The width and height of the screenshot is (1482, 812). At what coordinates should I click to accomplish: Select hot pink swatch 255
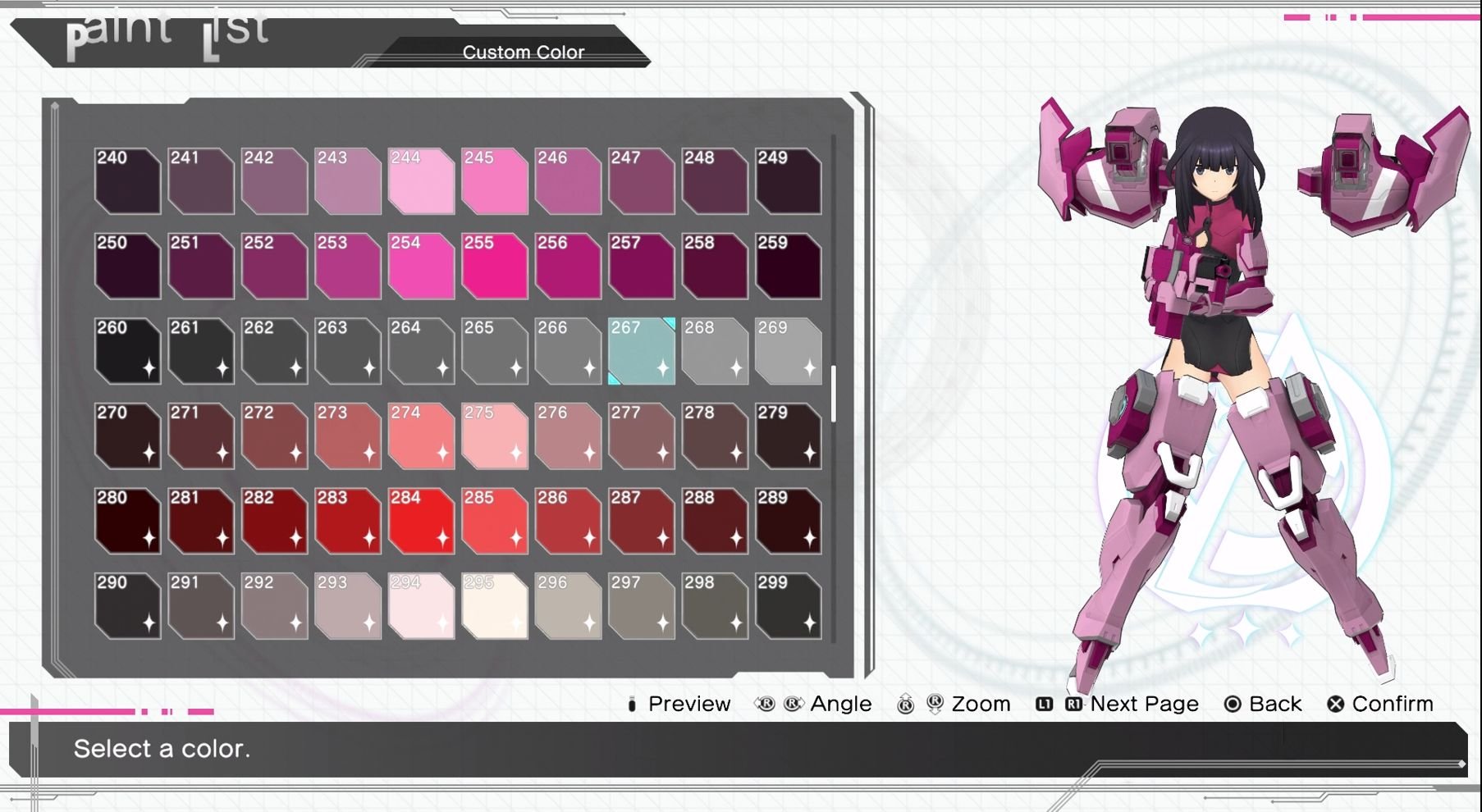pyautogui.click(x=495, y=267)
